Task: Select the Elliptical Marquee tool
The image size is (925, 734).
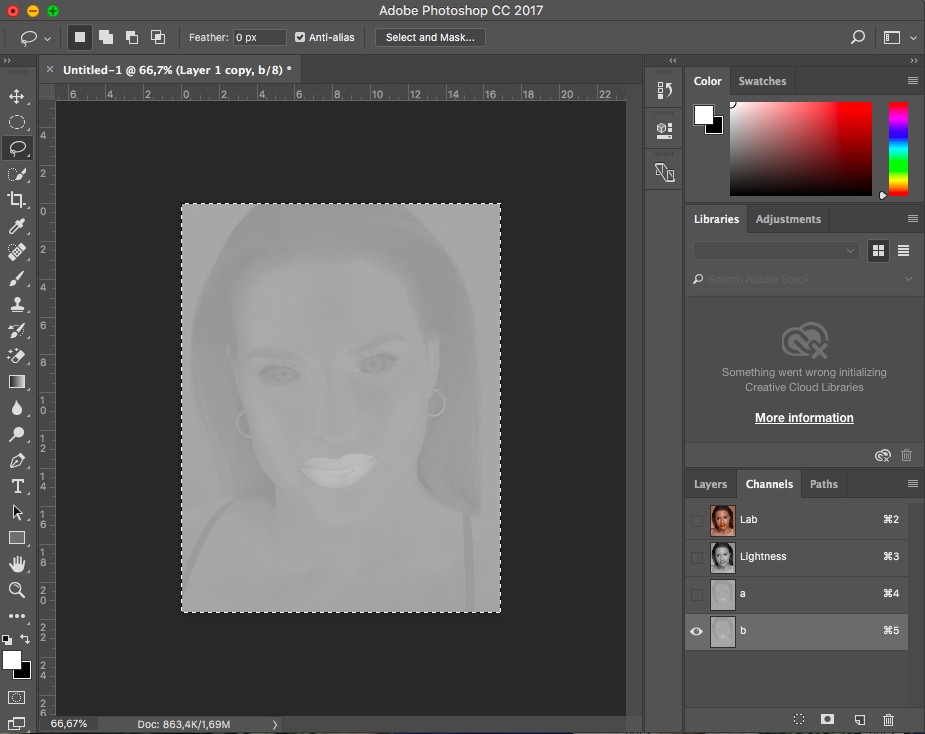Action: click(17, 122)
